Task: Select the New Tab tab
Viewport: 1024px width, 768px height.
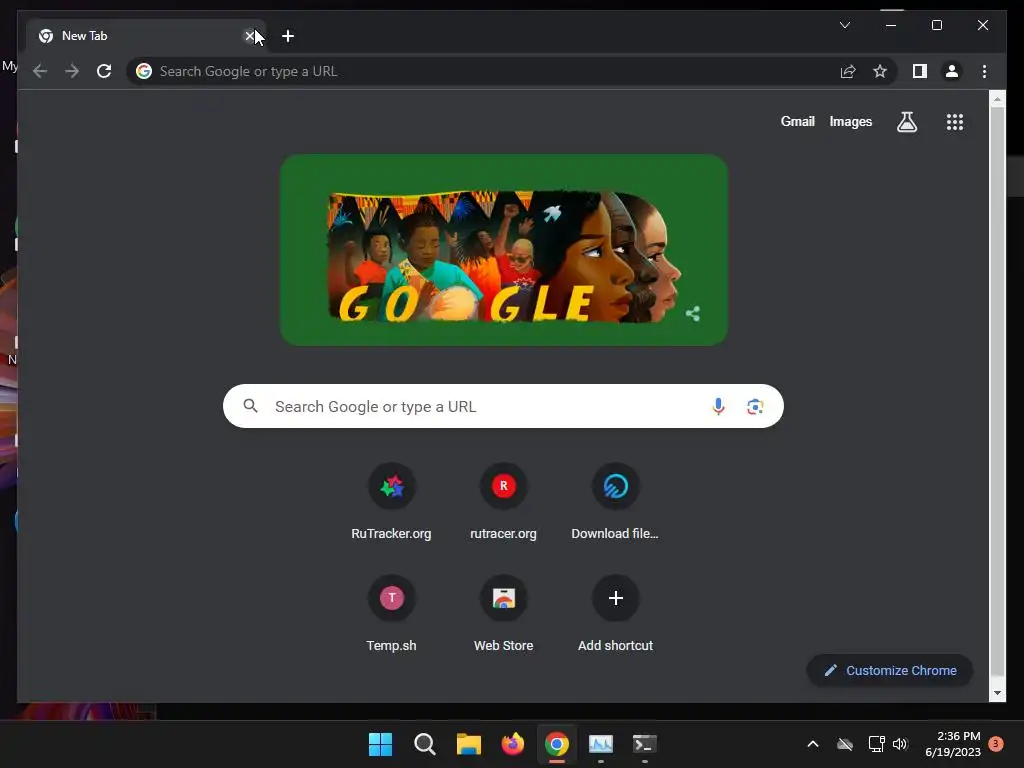Action: coord(145,36)
